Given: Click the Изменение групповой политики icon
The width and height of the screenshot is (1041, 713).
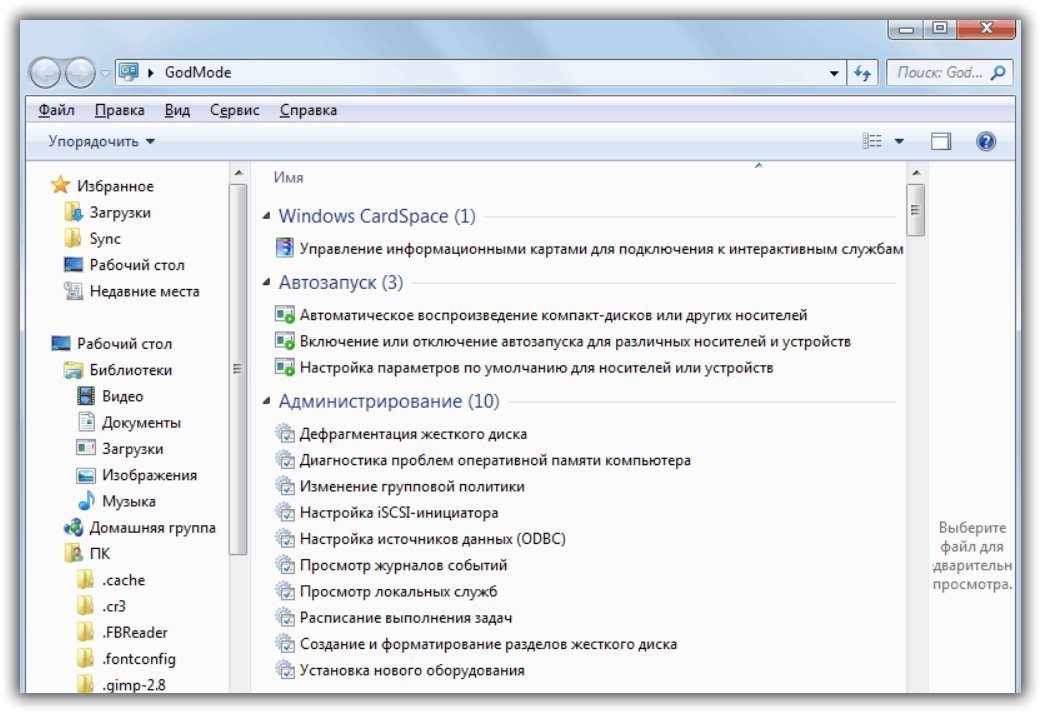Looking at the screenshot, I should click(x=285, y=486).
